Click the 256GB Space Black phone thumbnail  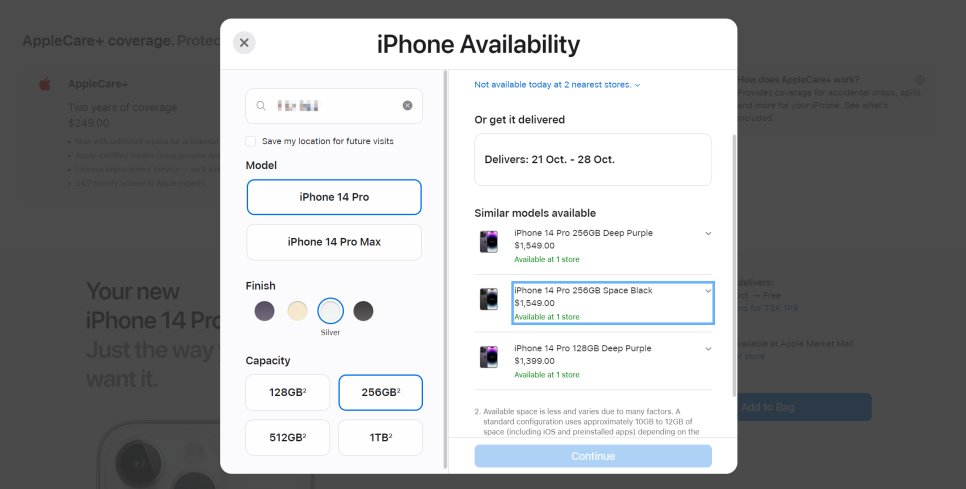coord(489,299)
